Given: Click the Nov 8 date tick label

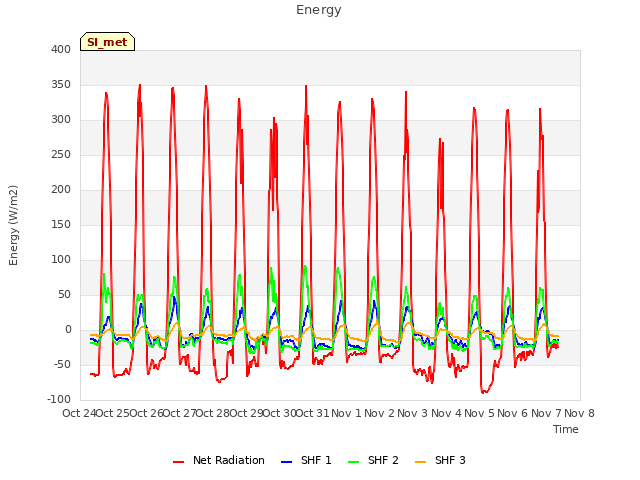Looking at the screenshot, I should 579,413.
